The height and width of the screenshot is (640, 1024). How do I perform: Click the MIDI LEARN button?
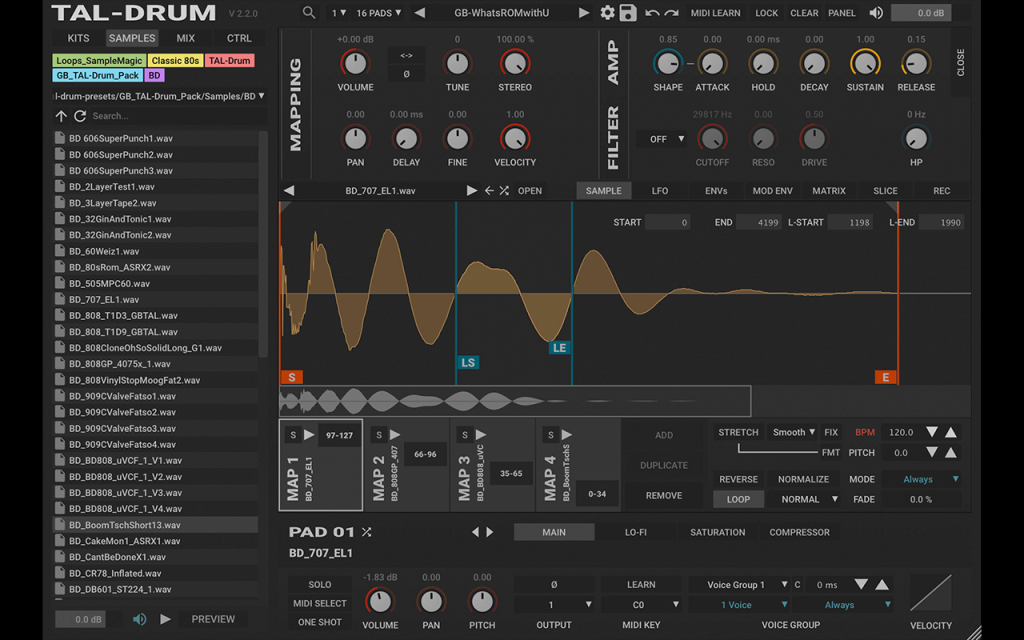(x=715, y=12)
